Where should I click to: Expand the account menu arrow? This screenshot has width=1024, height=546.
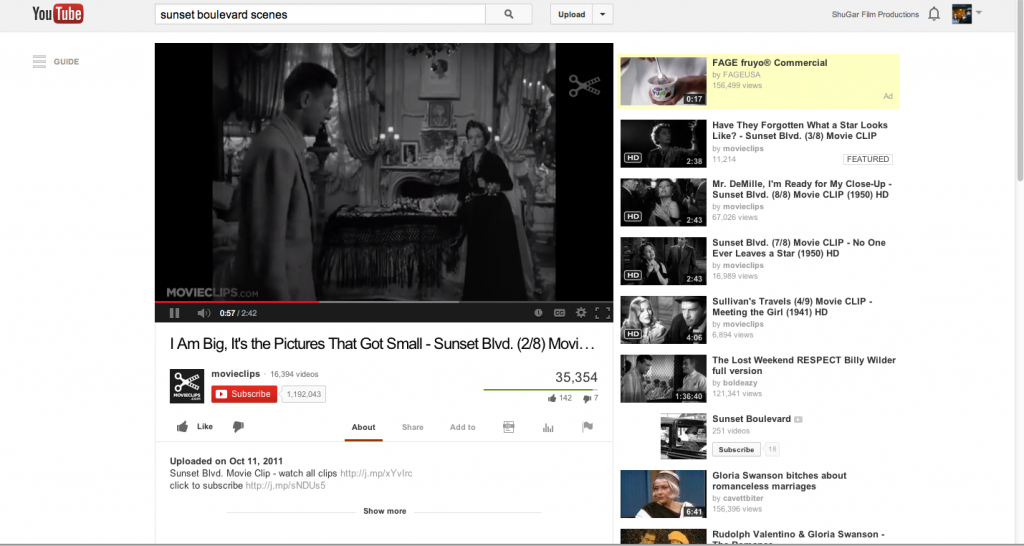click(978, 12)
